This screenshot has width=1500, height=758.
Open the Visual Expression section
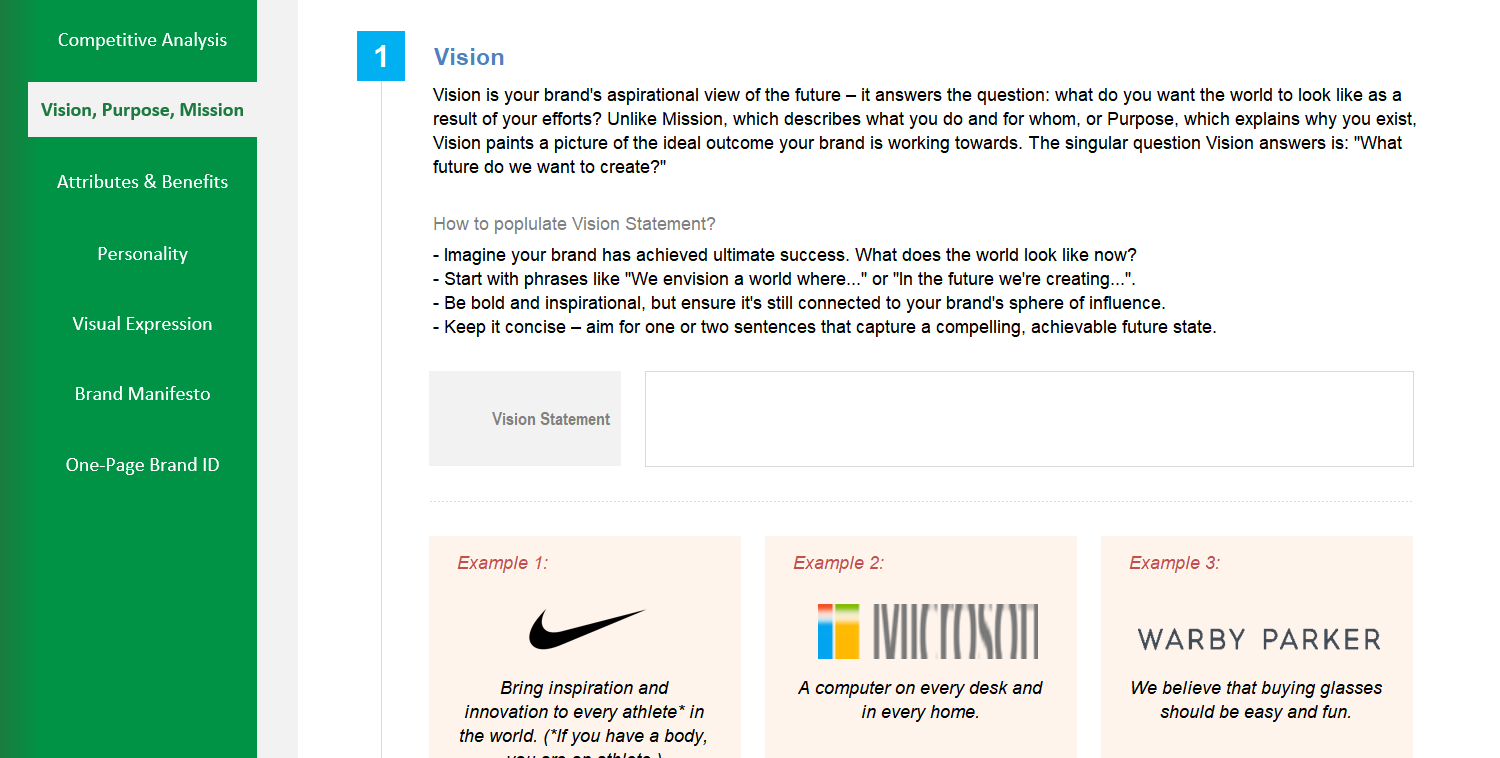coord(142,323)
